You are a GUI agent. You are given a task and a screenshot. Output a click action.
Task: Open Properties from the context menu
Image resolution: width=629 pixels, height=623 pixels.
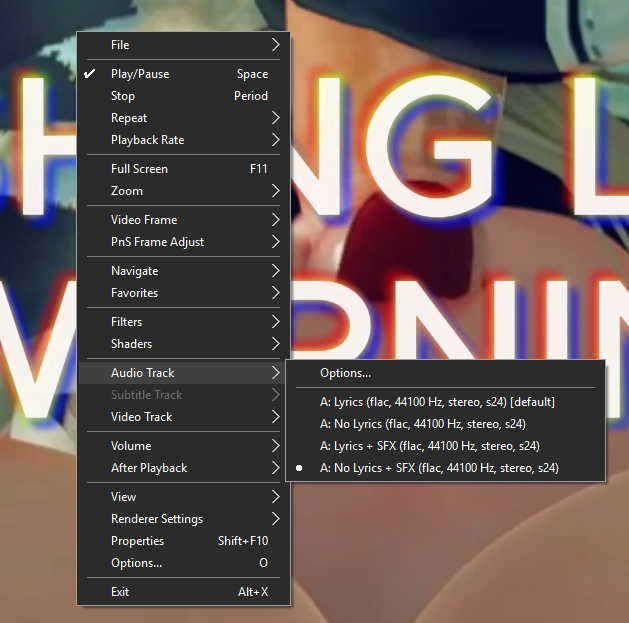[x=183, y=541]
